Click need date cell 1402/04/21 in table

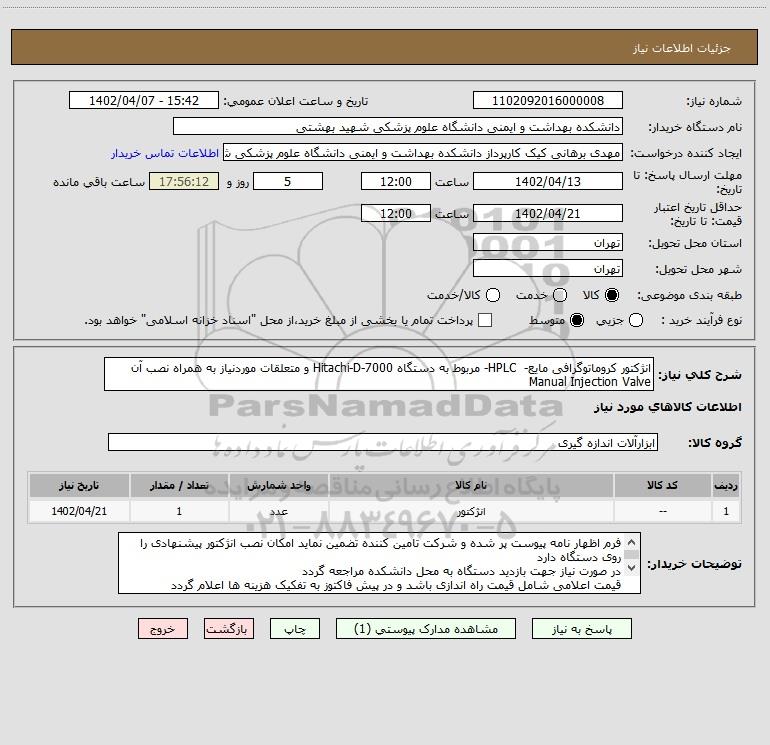pyautogui.click(x=79, y=511)
